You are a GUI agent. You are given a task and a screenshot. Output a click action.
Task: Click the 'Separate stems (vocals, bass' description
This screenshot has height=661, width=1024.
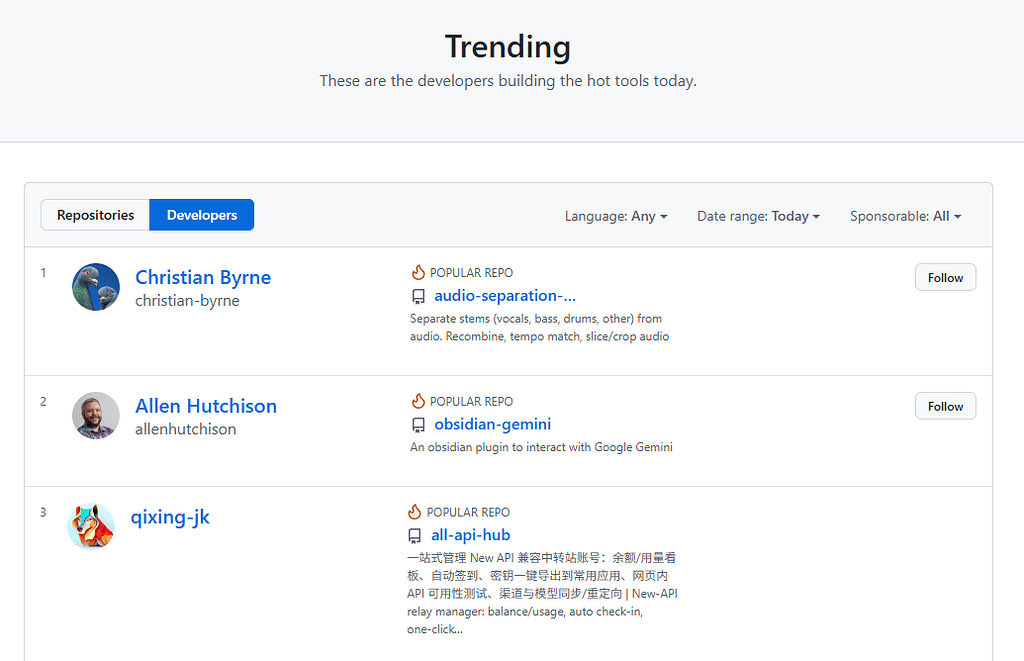[539, 327]
